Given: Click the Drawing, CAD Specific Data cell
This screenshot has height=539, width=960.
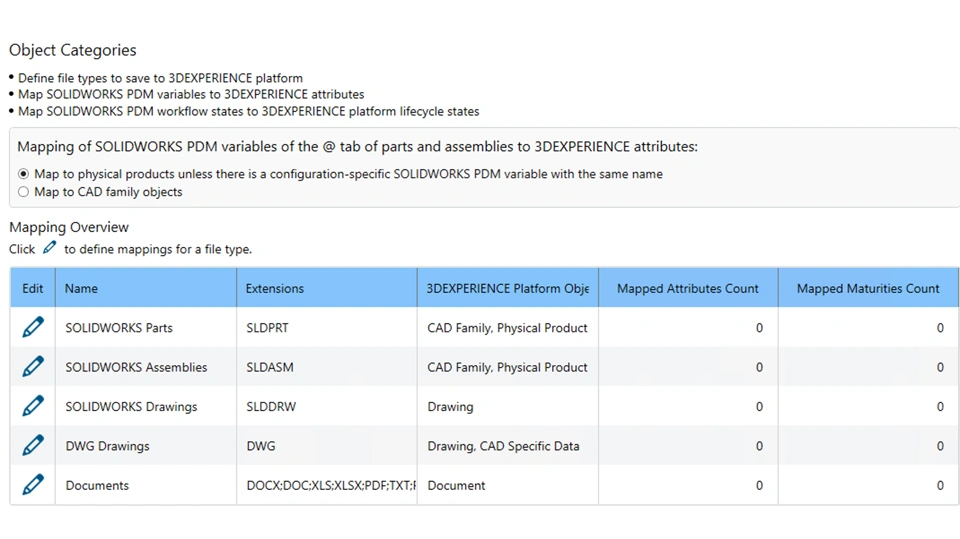Looking at the screenshot, I should (508, 446).
